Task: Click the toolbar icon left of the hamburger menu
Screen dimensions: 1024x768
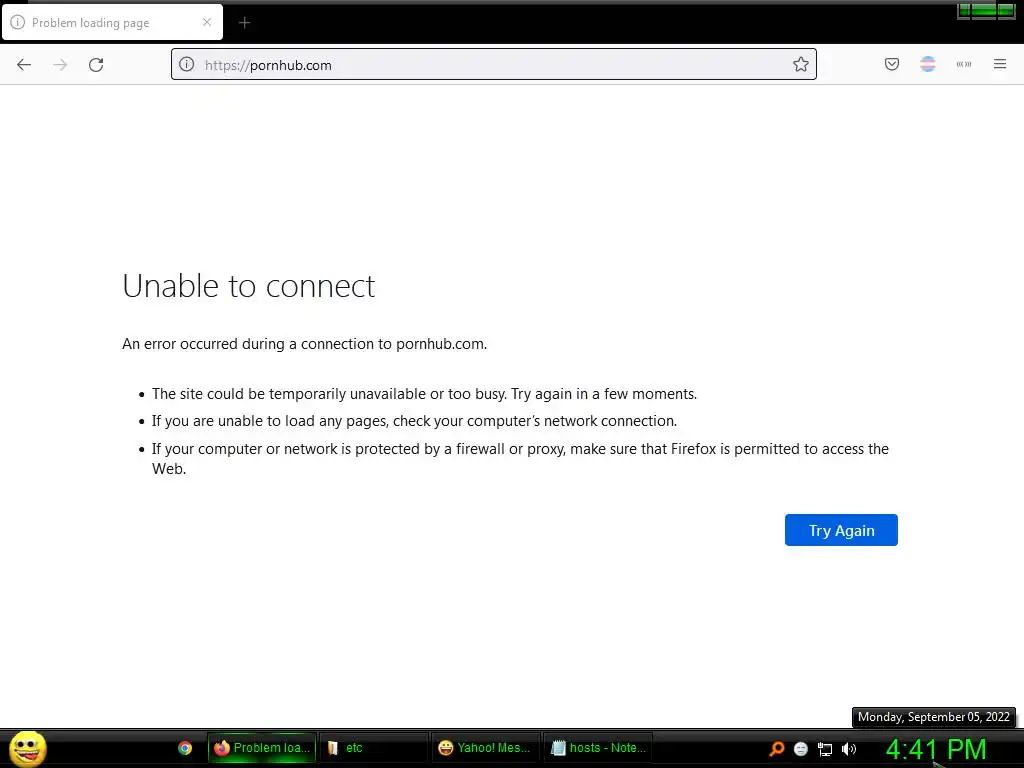Action: 964,64
